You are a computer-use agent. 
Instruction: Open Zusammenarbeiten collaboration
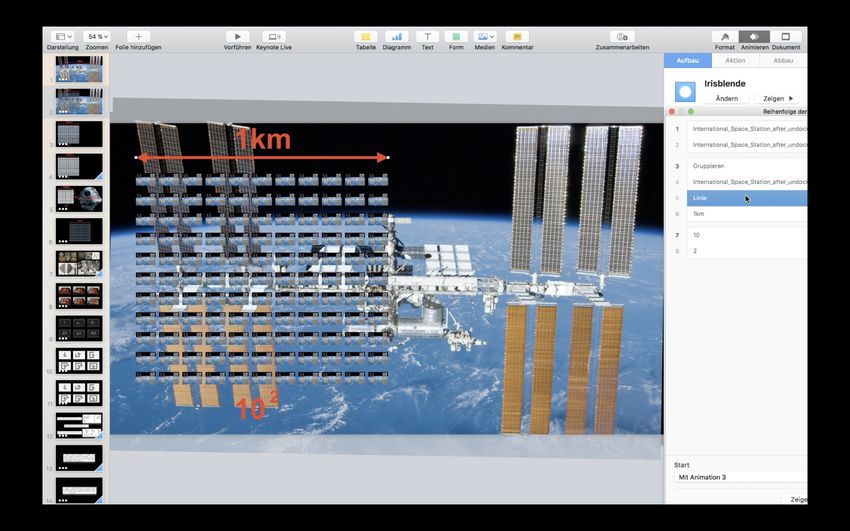622,36
